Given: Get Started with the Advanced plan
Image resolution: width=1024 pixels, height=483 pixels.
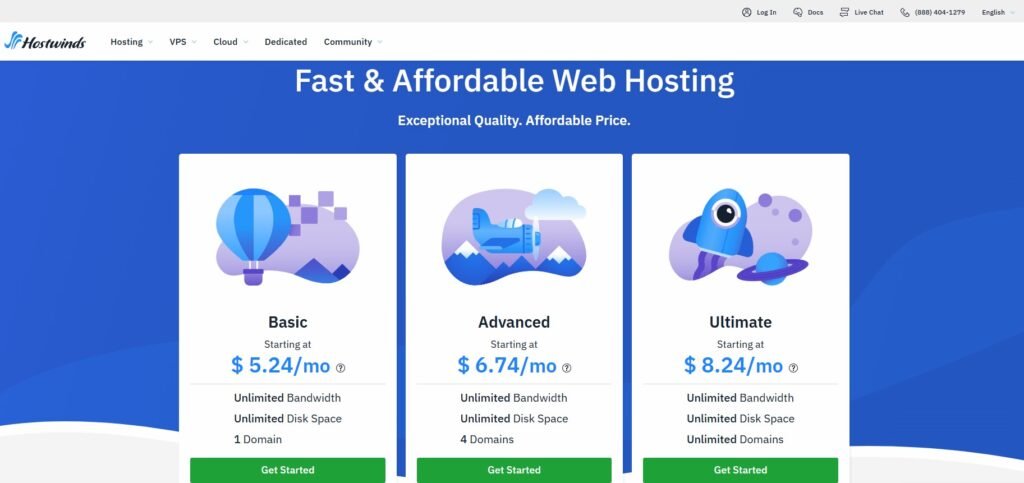Looking at the screenshot, I should click(x=514, y=470).
